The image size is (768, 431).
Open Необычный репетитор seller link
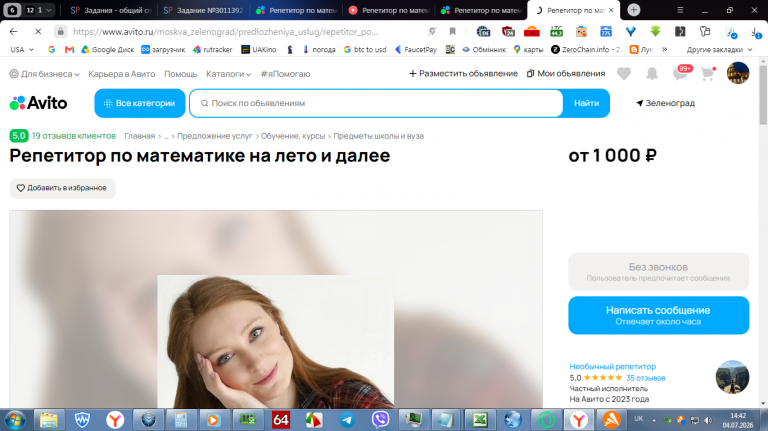point(612,366)
